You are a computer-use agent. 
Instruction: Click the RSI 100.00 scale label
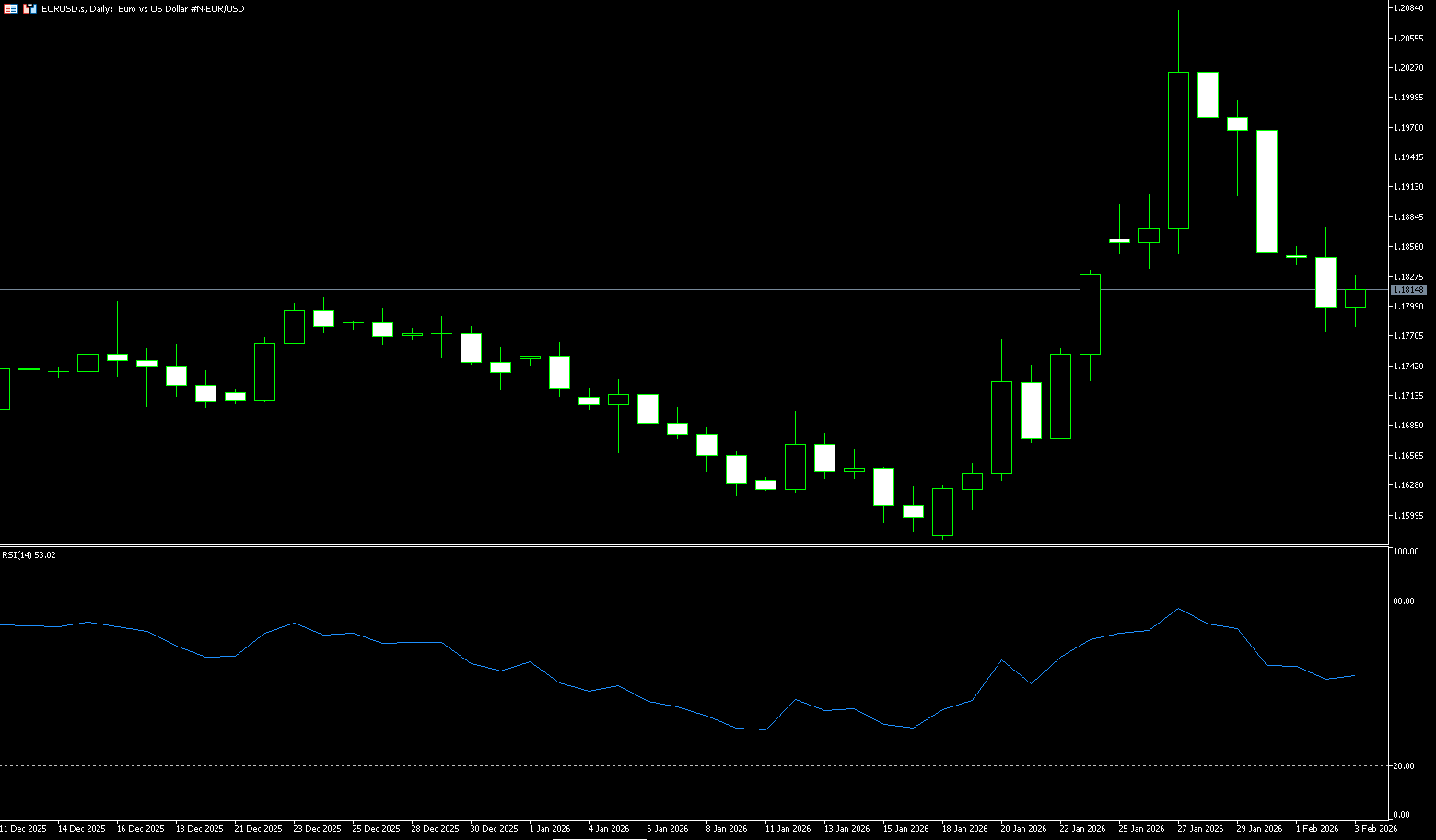(x=1407, y=552)
